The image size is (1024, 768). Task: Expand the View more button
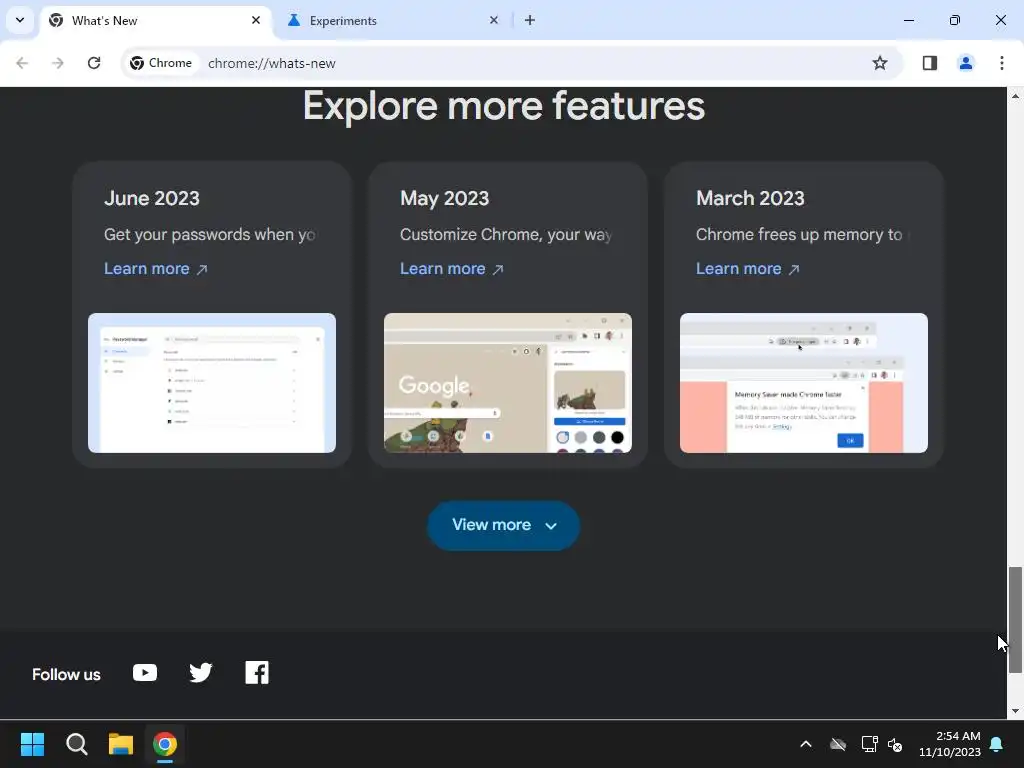pos(504,525)
